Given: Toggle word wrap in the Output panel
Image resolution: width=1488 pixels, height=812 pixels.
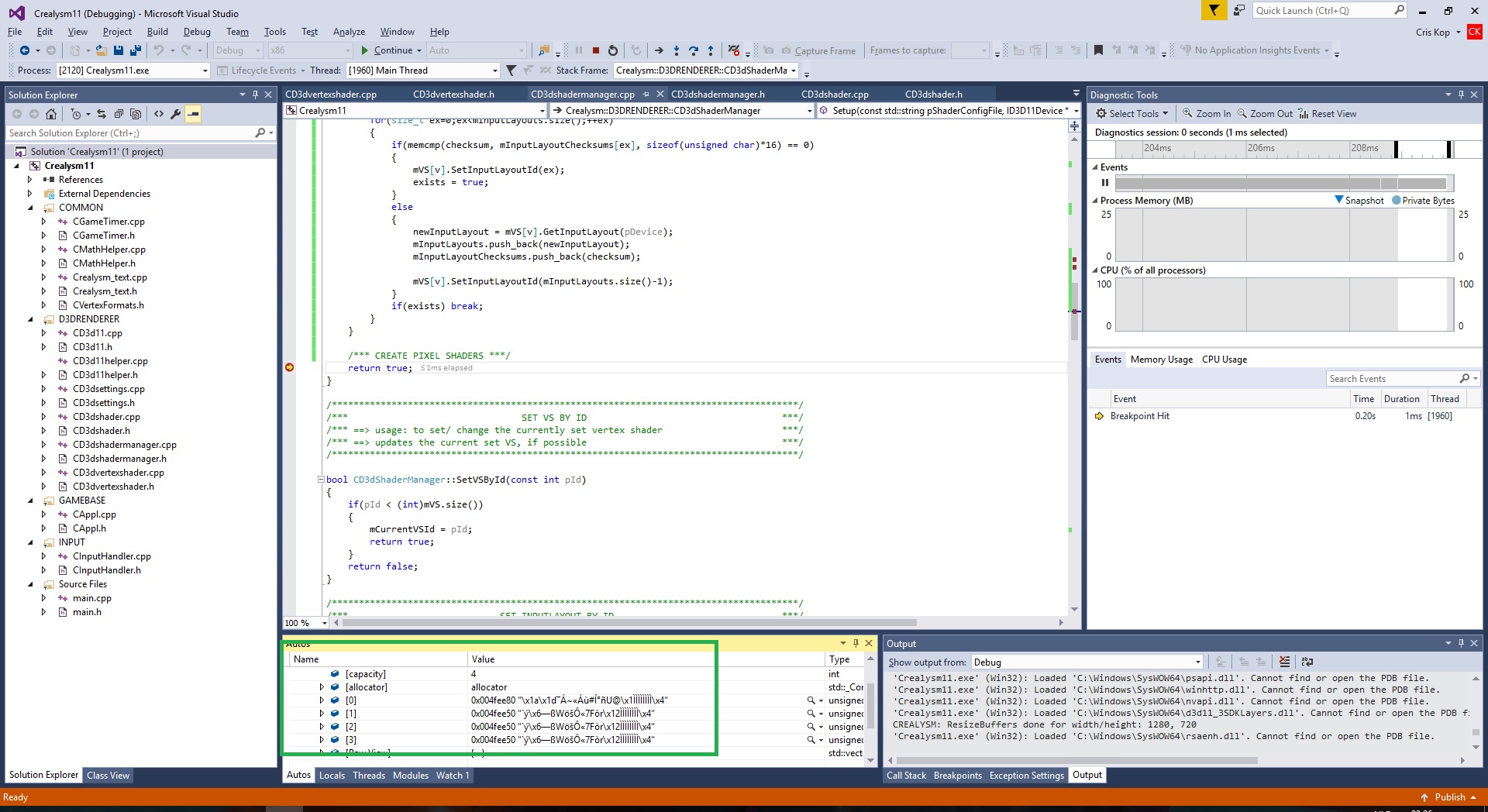Looking at the screenshot, I should point(1307,662).
